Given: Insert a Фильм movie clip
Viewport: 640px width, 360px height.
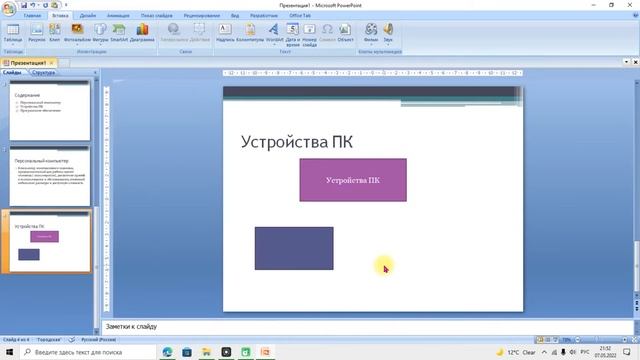Looking at the screenshot, I should tap(371, 34).
